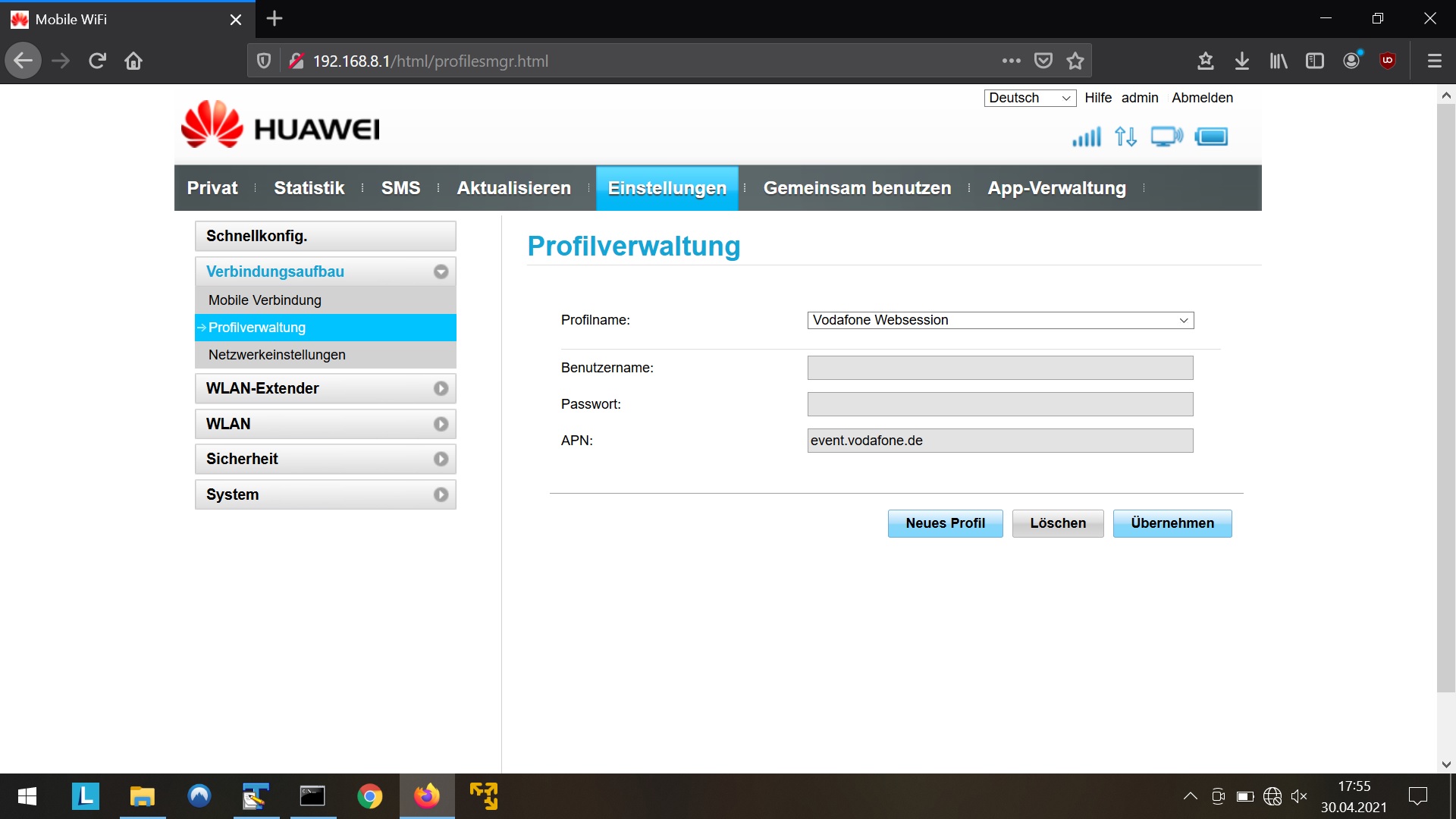Toggle the Firefox sidebar icon

coord(1315,61)
